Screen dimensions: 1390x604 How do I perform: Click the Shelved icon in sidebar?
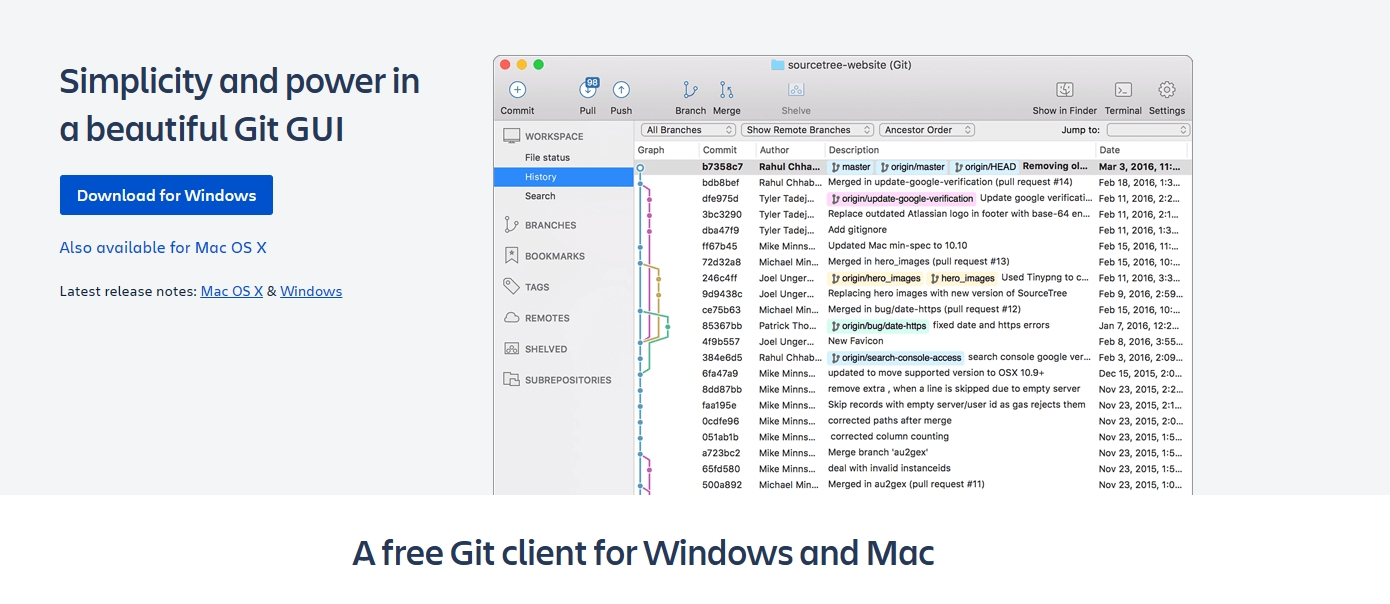[511, 349]
